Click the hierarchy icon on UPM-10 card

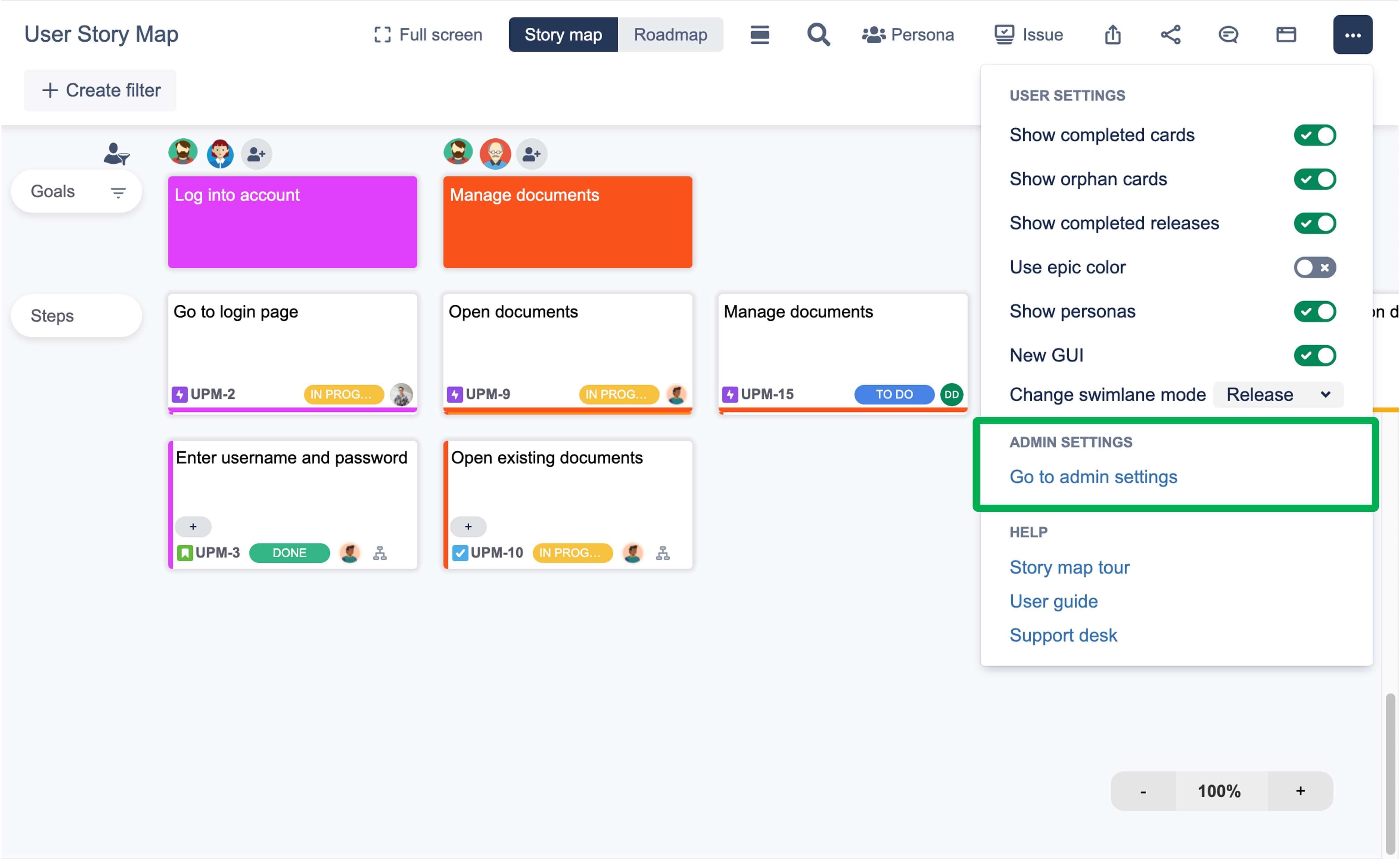tap(662, 553)
